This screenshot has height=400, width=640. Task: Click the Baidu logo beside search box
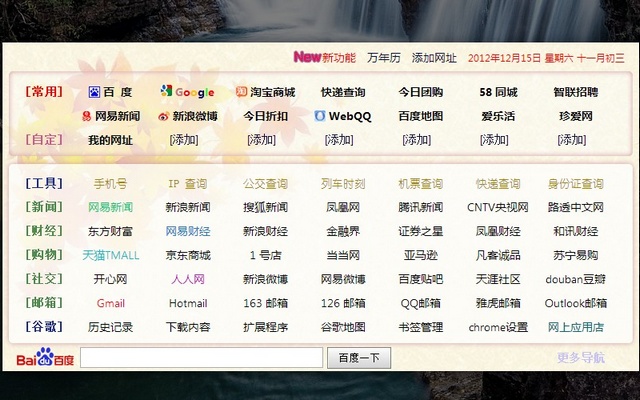pyautogui.click(x=45, y=357)
